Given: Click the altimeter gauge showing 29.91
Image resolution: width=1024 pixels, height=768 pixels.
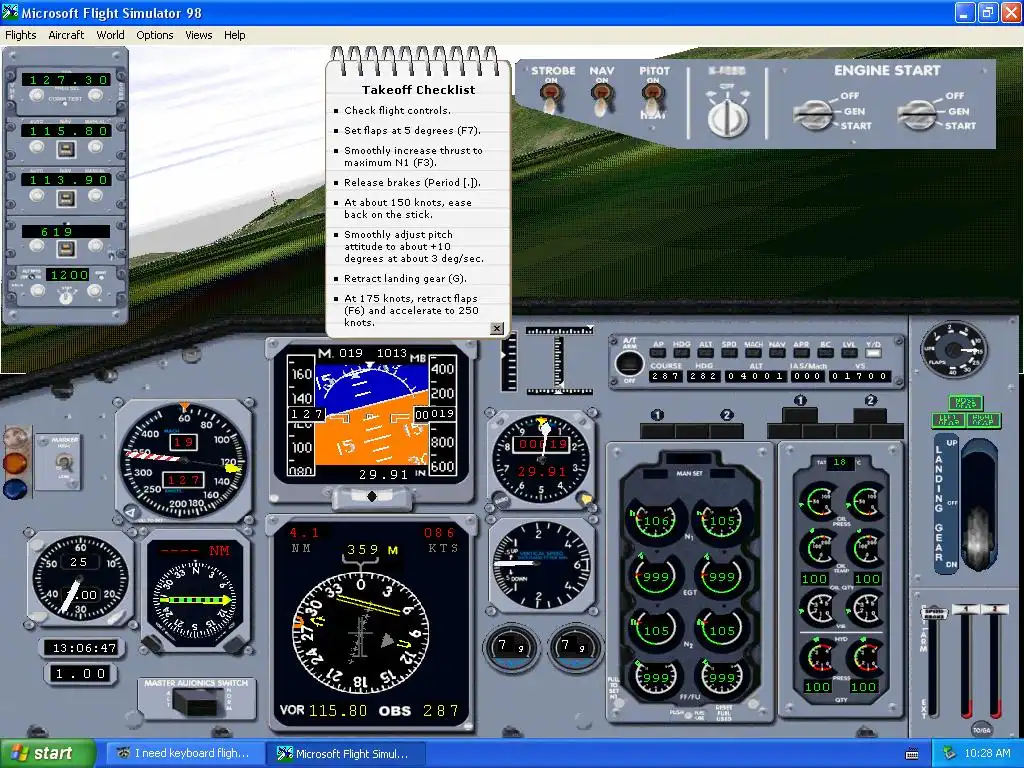Looking at the screenshot, I should point(541,460).
